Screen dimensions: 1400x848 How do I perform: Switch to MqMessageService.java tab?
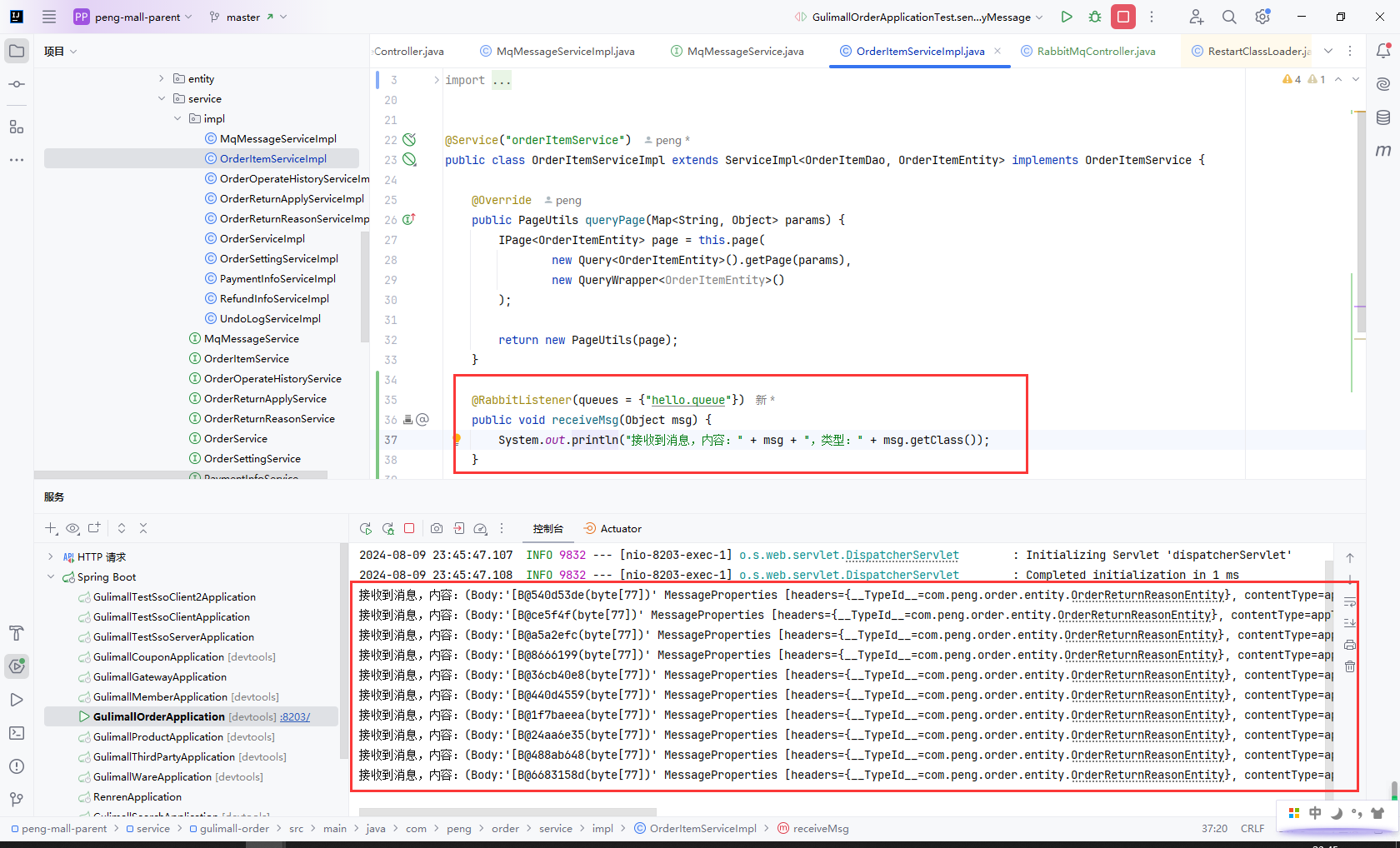point(737,51)
